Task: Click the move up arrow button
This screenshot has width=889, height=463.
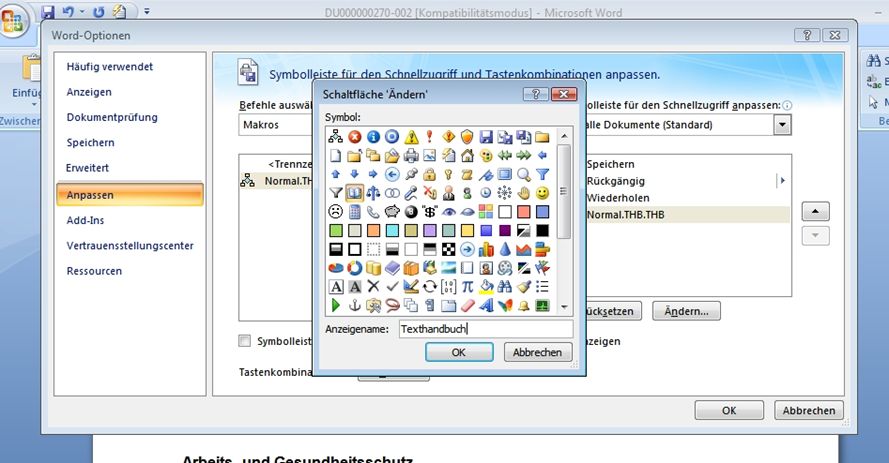Action: click(x=815, y=211)
